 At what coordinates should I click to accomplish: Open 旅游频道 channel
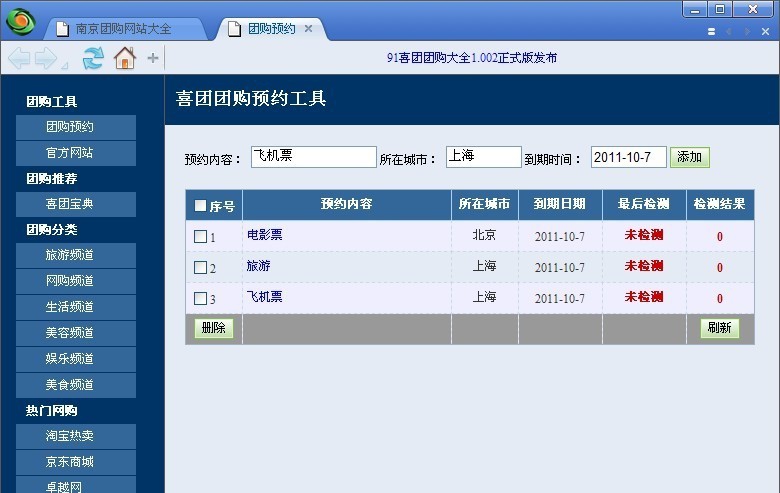click(x=76, y=256)
